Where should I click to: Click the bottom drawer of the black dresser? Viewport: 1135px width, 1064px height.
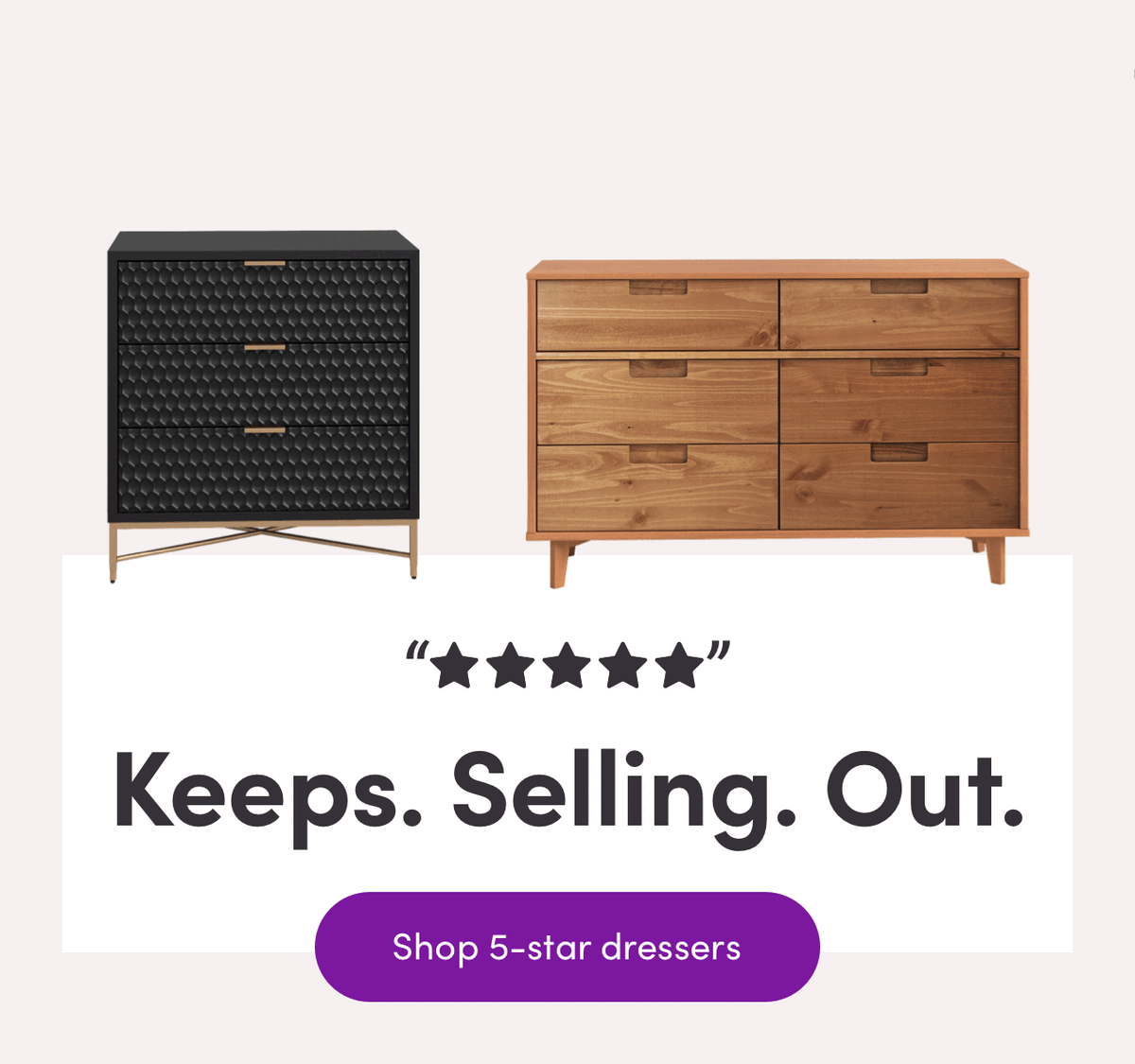[264, 469]
